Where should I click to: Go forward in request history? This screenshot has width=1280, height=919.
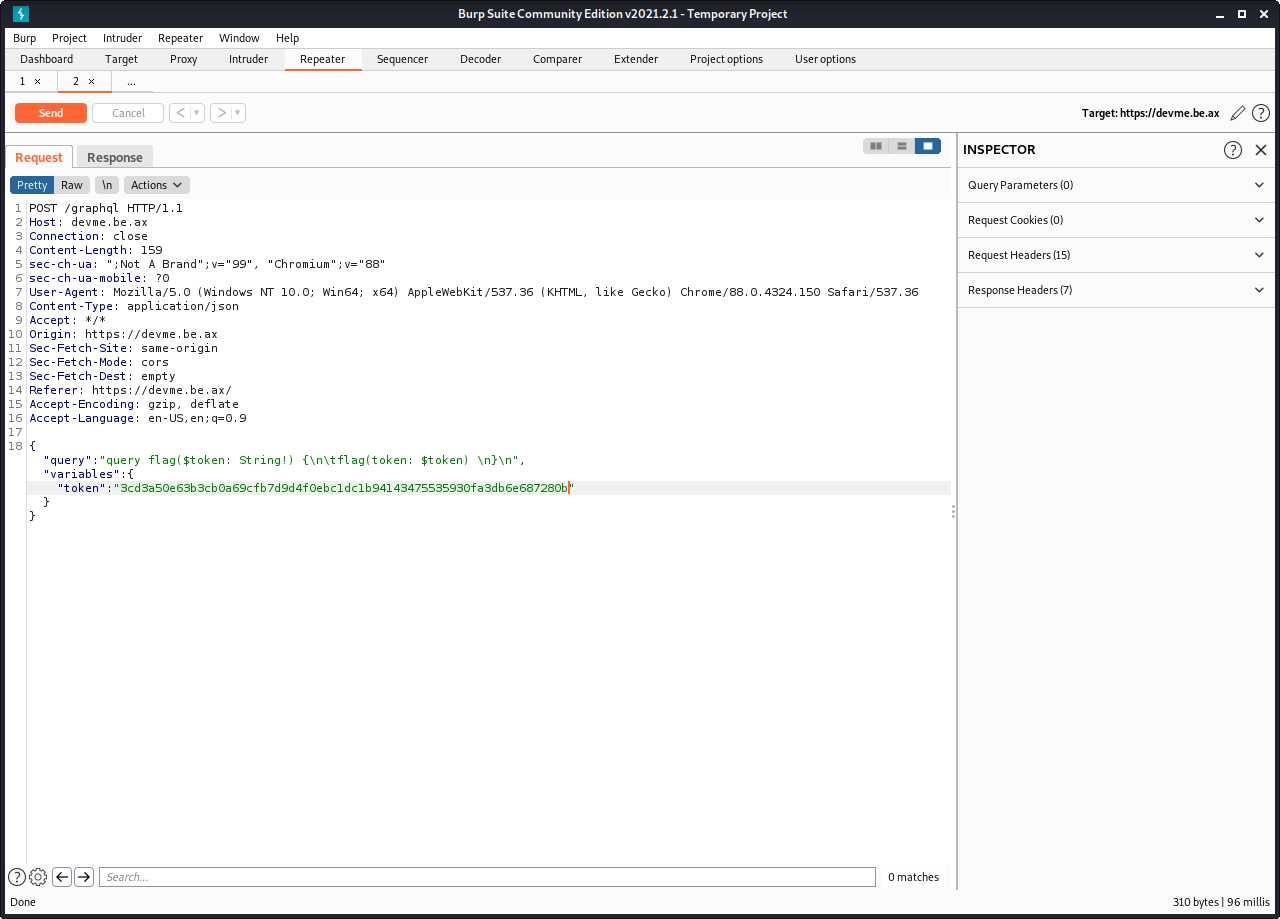tap(221, 113)
